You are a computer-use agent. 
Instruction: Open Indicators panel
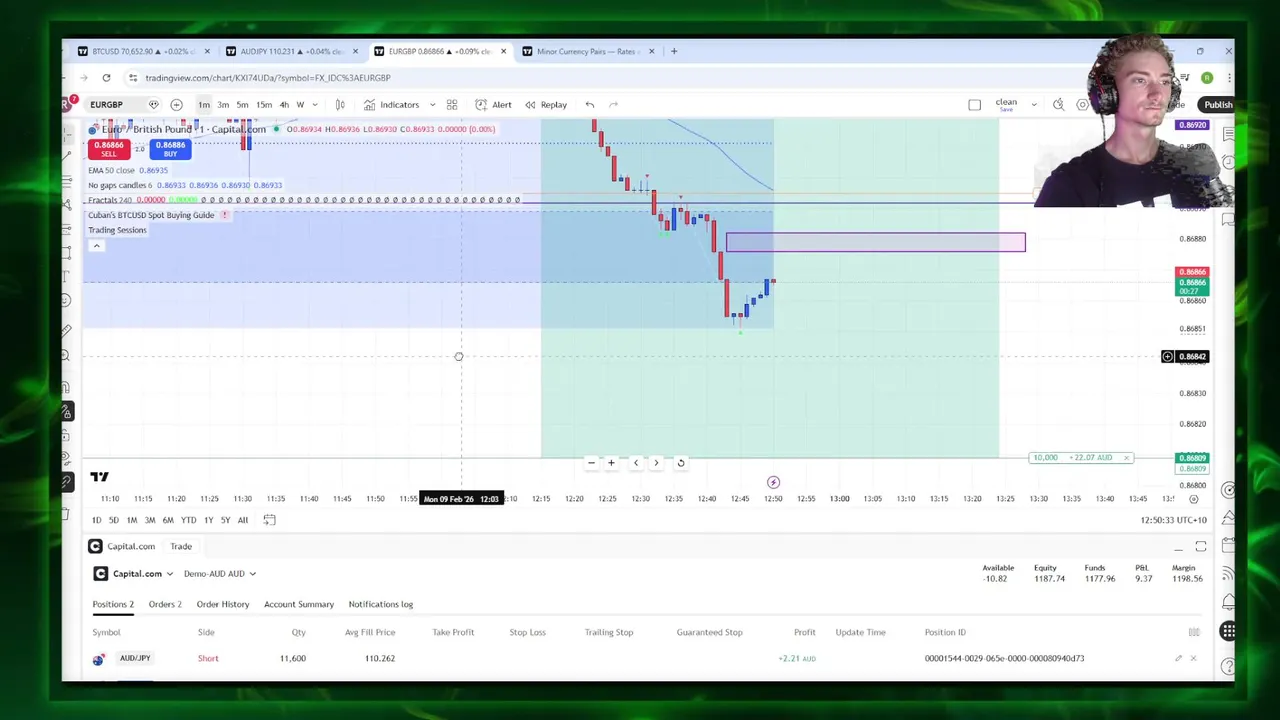pos(392,104)
